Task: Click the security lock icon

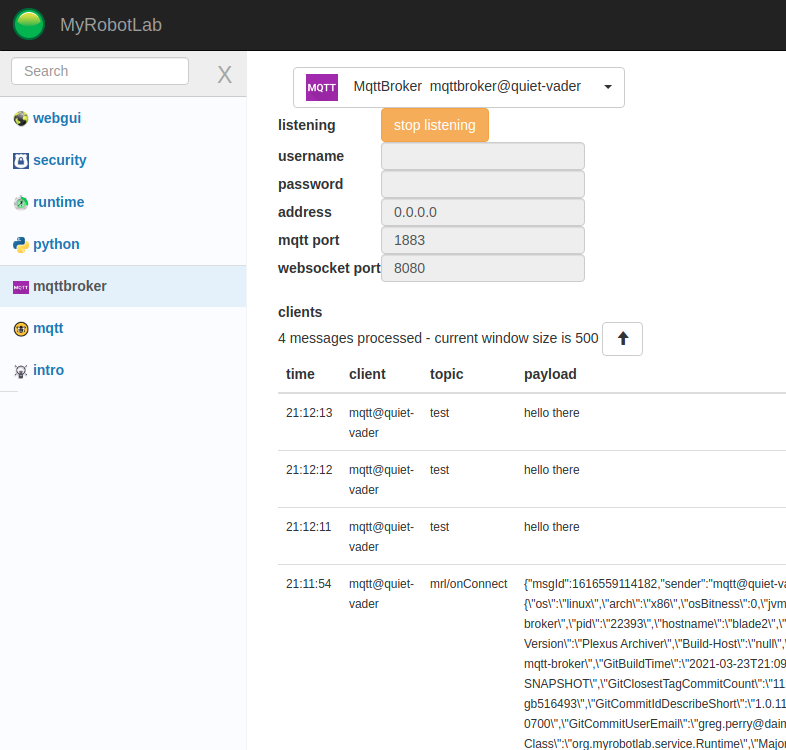Action: tap(21, 160)
